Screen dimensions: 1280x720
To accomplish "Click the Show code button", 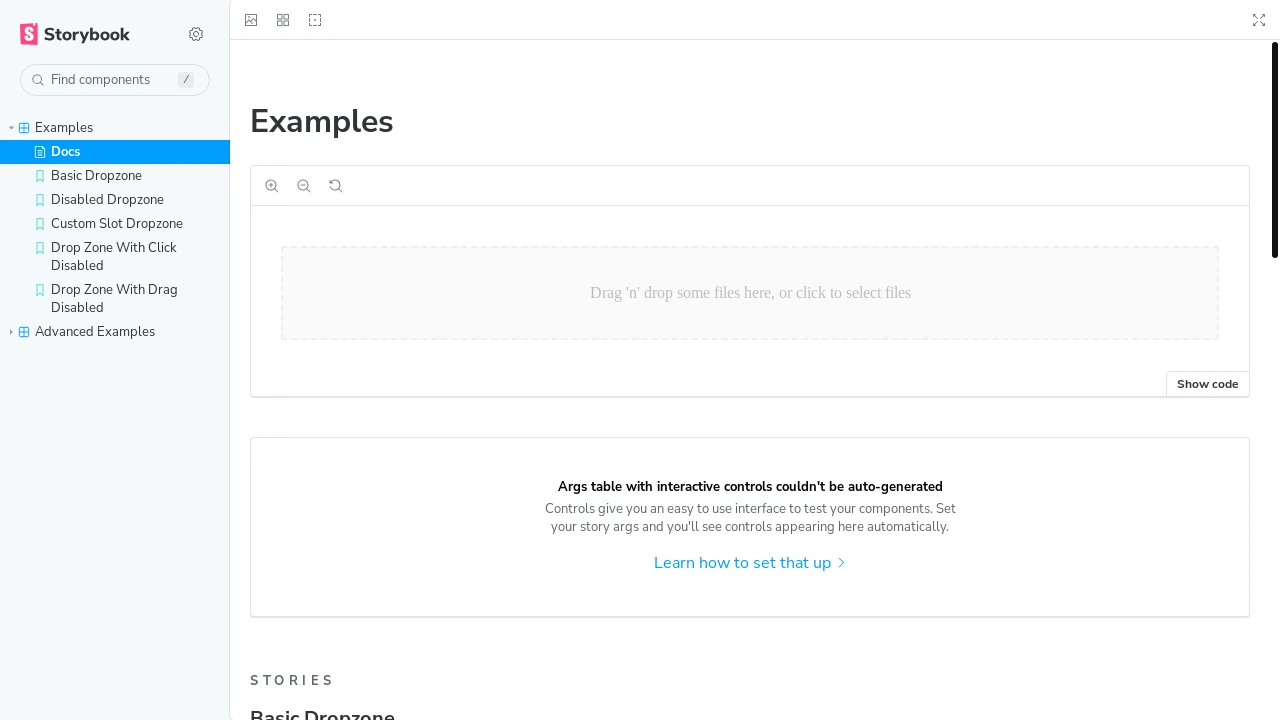I will point(1208,384).
